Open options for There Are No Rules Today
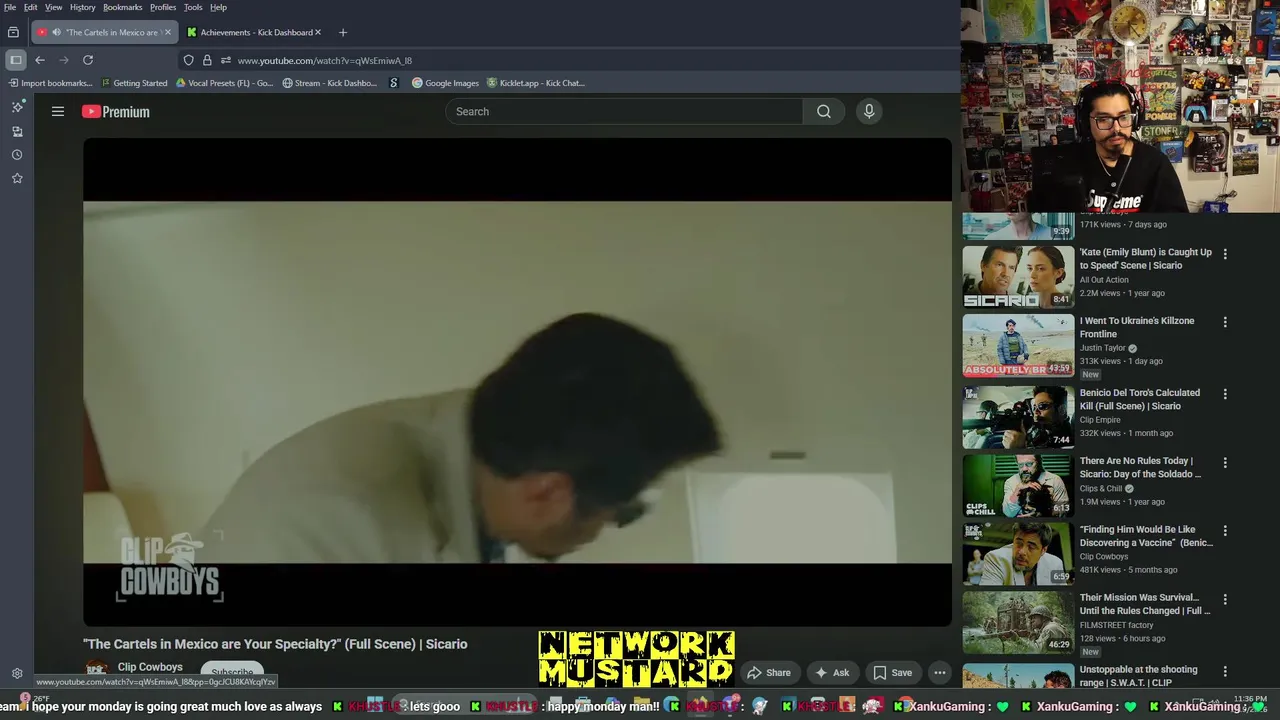This screenshot has width=1280, height=720. (1225, 463)
